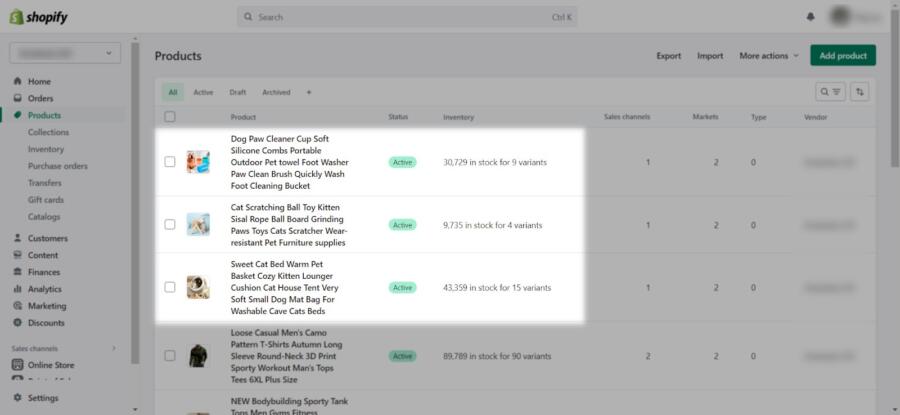Screen dimensions: 900x415
Task: Click '9,735 in stock for 4 variants'
Action: (x=492, y=225)
